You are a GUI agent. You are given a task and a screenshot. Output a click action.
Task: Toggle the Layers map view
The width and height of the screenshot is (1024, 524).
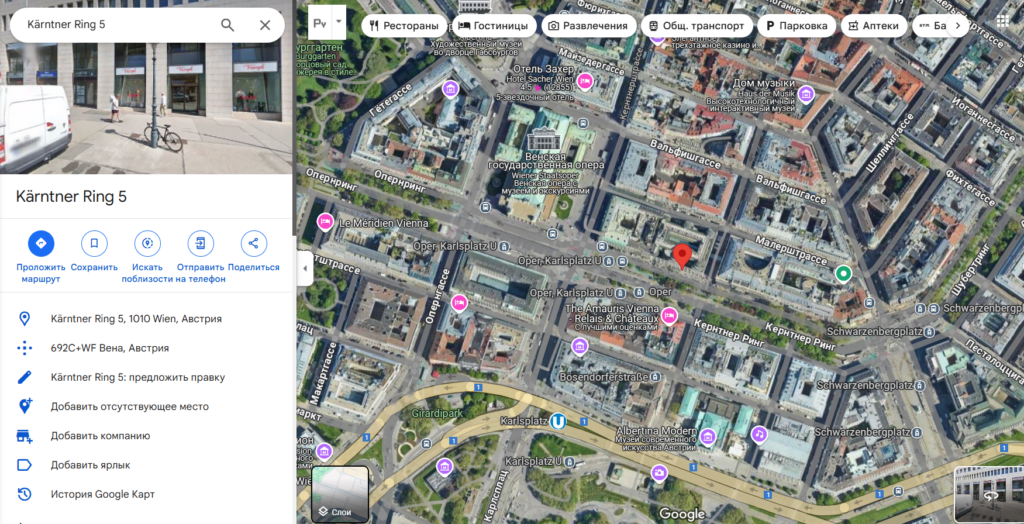click(340, 494)
